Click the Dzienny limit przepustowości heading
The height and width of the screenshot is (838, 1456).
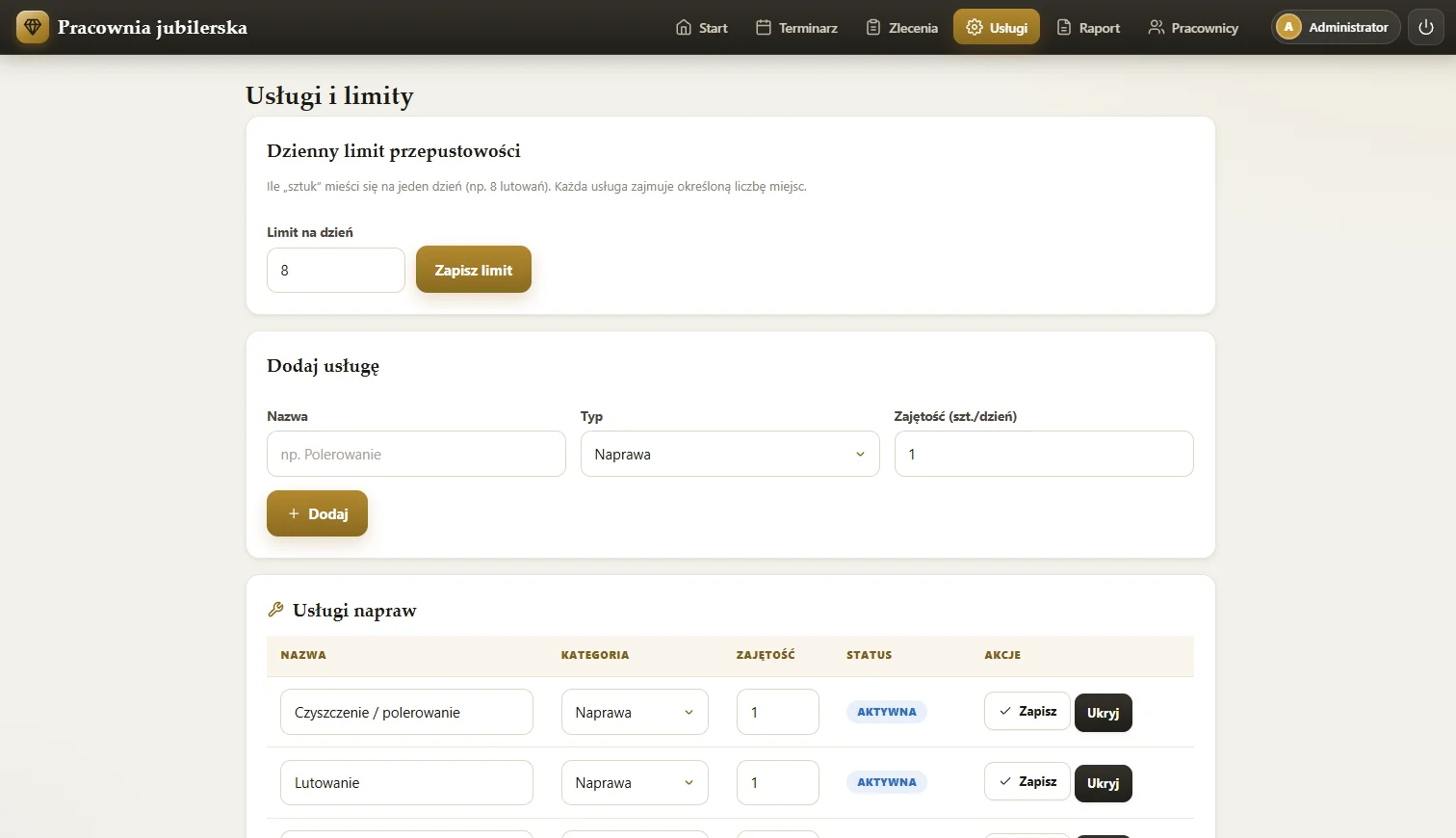394,150
